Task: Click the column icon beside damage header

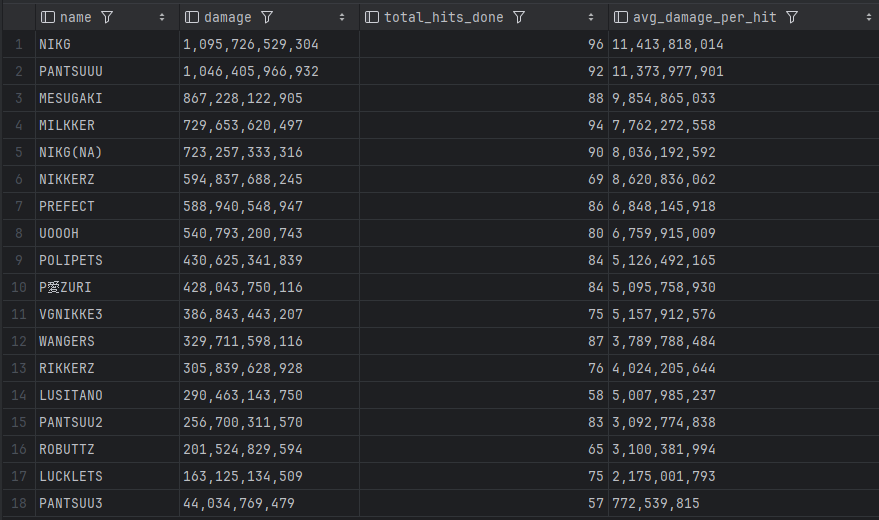Action: click(x=192, y=17)
